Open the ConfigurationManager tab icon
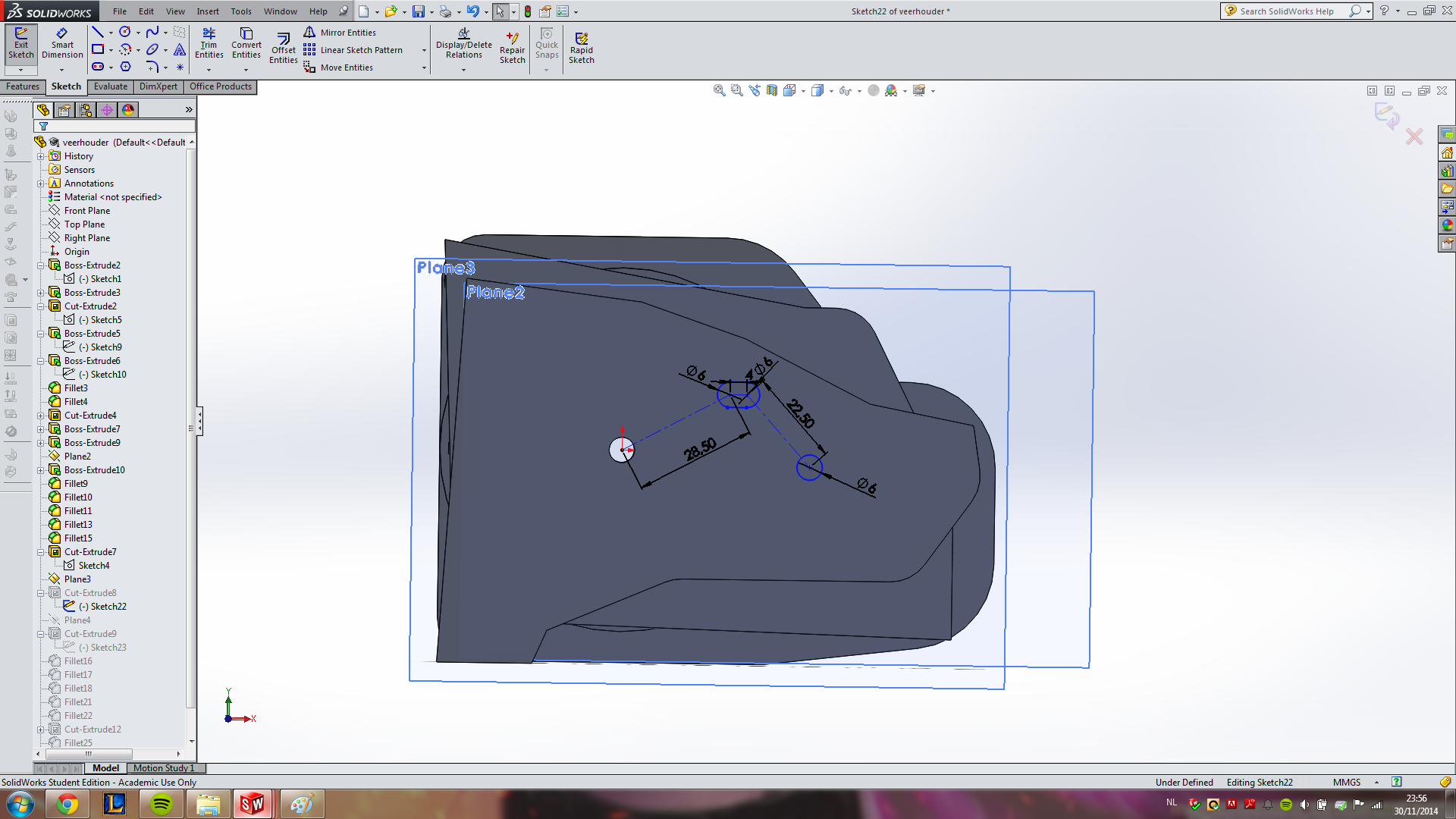 click(86, 110)
